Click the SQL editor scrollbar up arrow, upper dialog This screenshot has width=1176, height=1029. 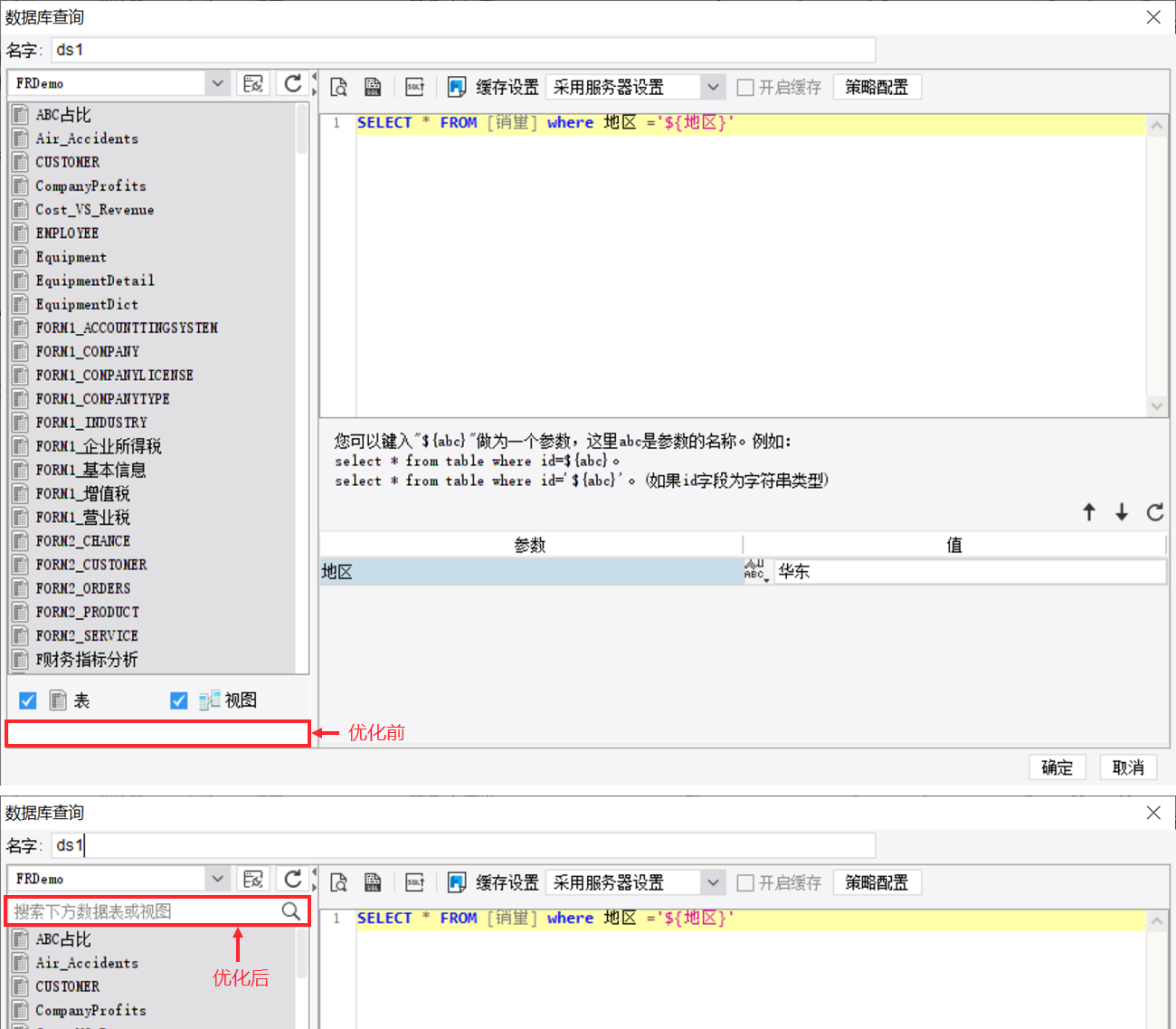[1157, 126]
